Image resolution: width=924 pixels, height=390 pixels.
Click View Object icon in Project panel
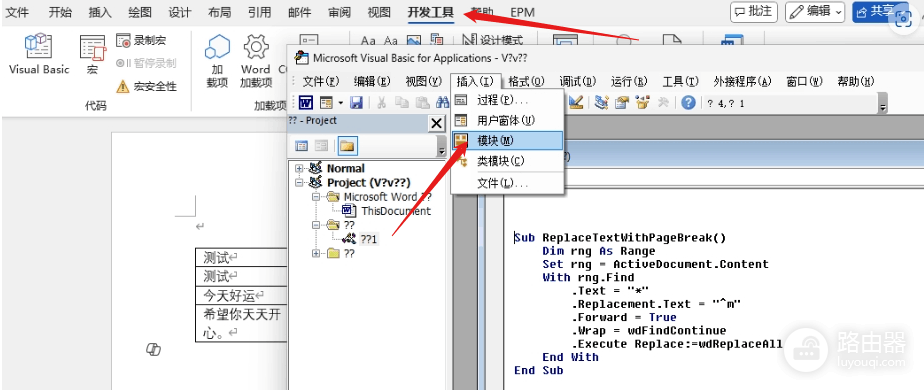point(321,146)
